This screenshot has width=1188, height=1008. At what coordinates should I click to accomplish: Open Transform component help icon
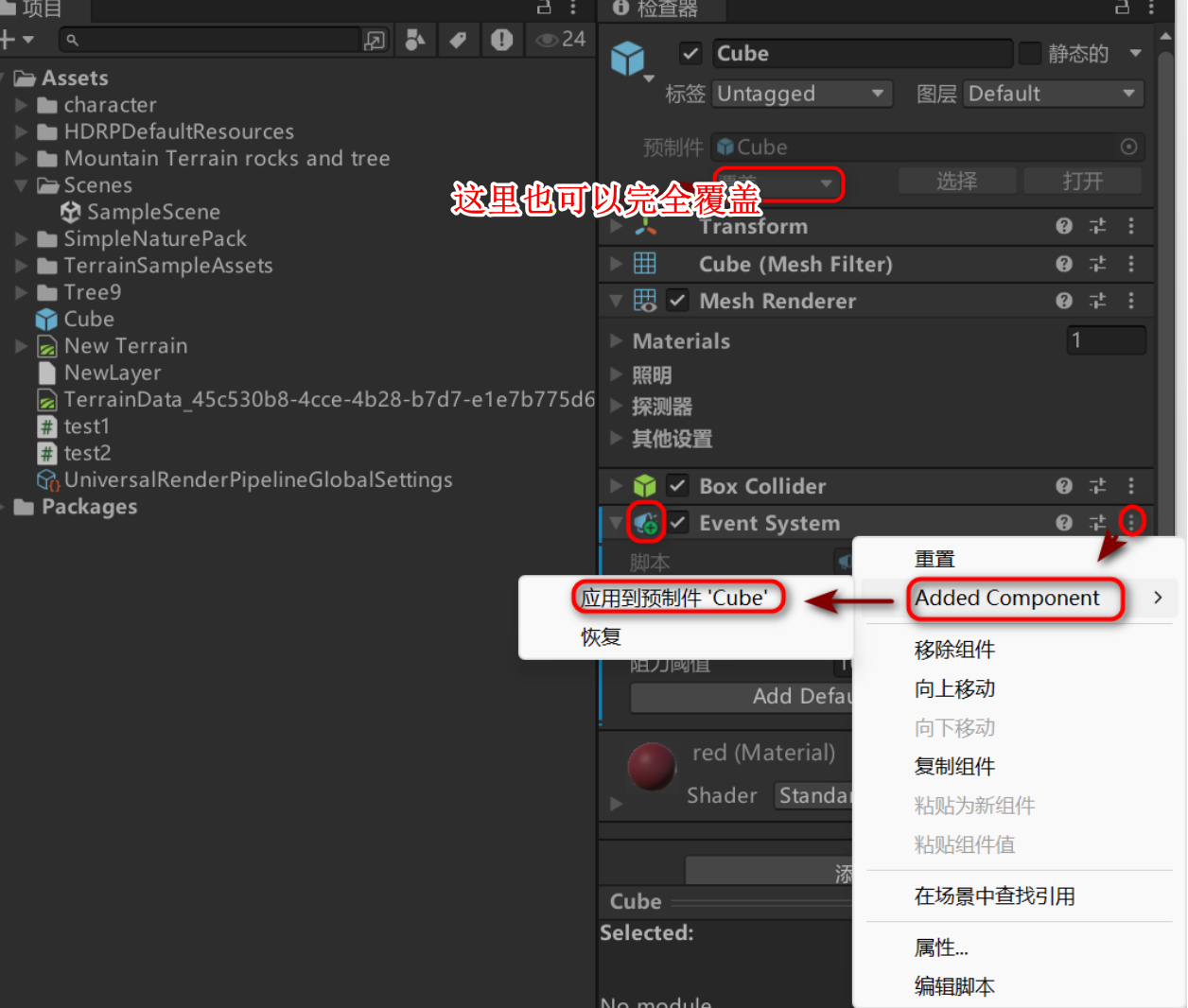[x=1064, y=226]
